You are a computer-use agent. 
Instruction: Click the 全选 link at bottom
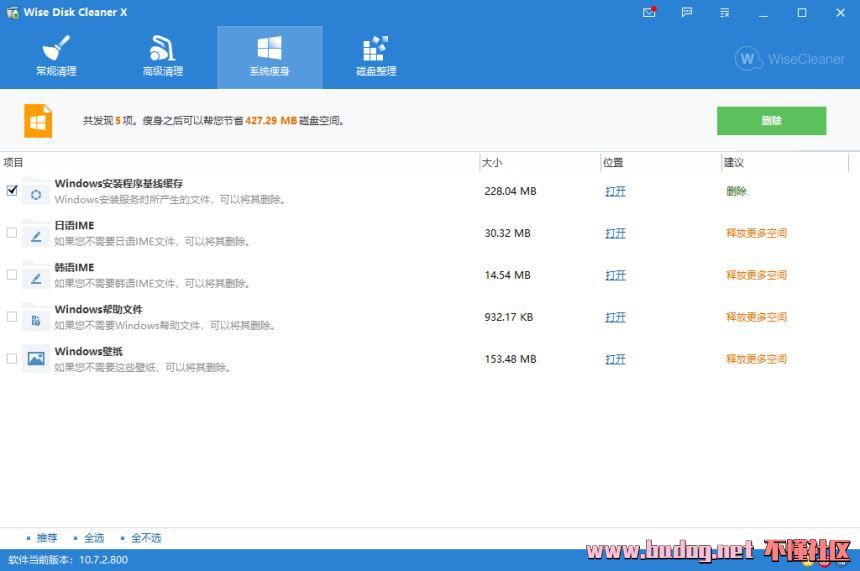94,538
